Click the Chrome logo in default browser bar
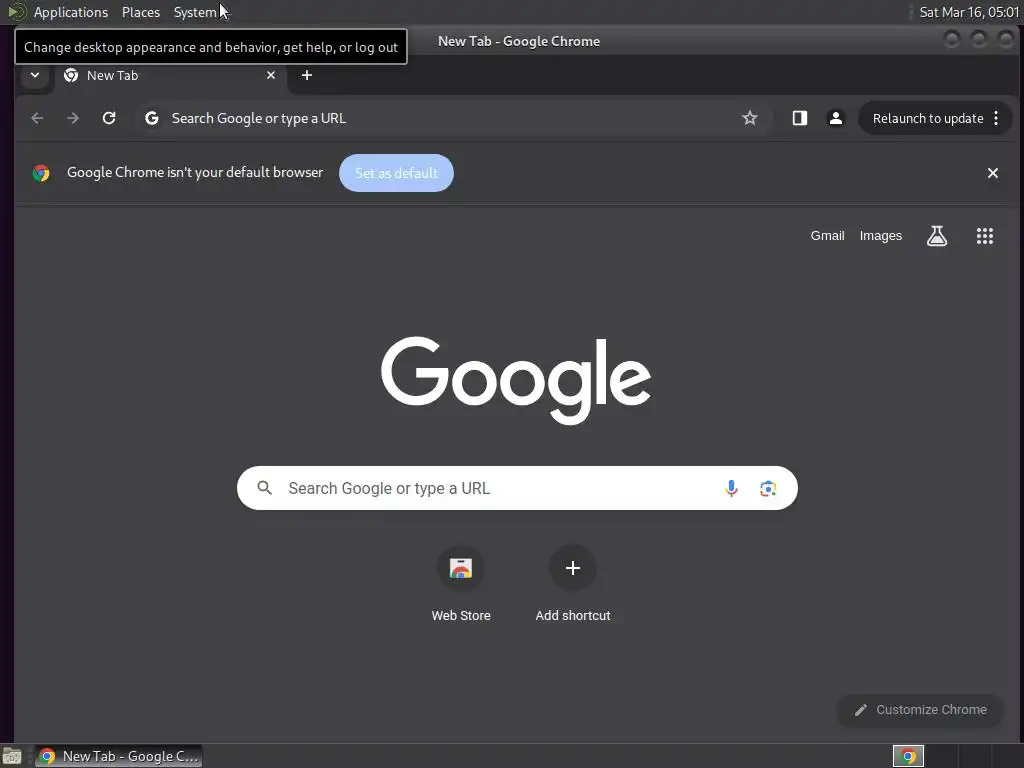Screen dimensions: 1024x768 [x=41, y=173]
